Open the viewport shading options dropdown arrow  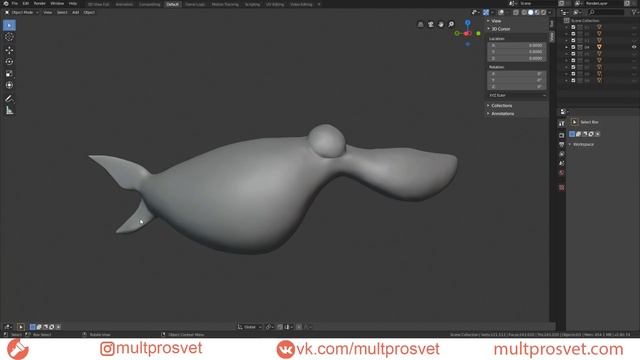coord(549,13)
